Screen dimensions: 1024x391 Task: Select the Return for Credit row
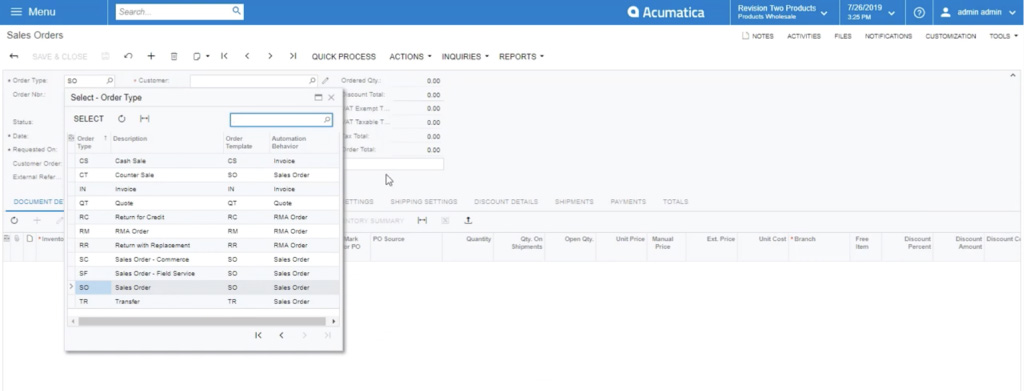tap(204, 217)
